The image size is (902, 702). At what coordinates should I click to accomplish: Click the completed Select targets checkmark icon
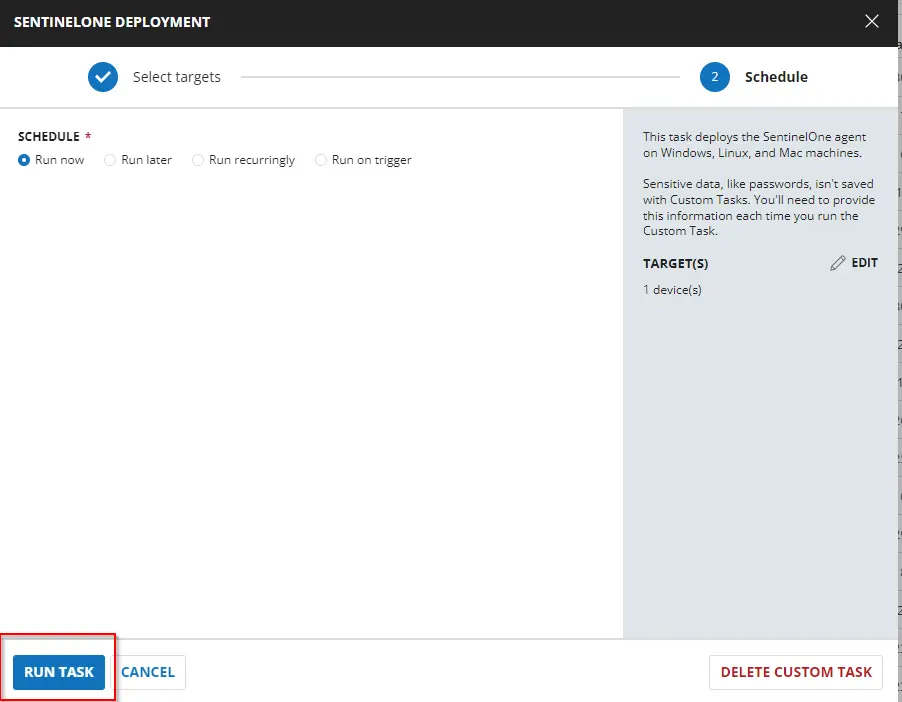coord(103,77)
